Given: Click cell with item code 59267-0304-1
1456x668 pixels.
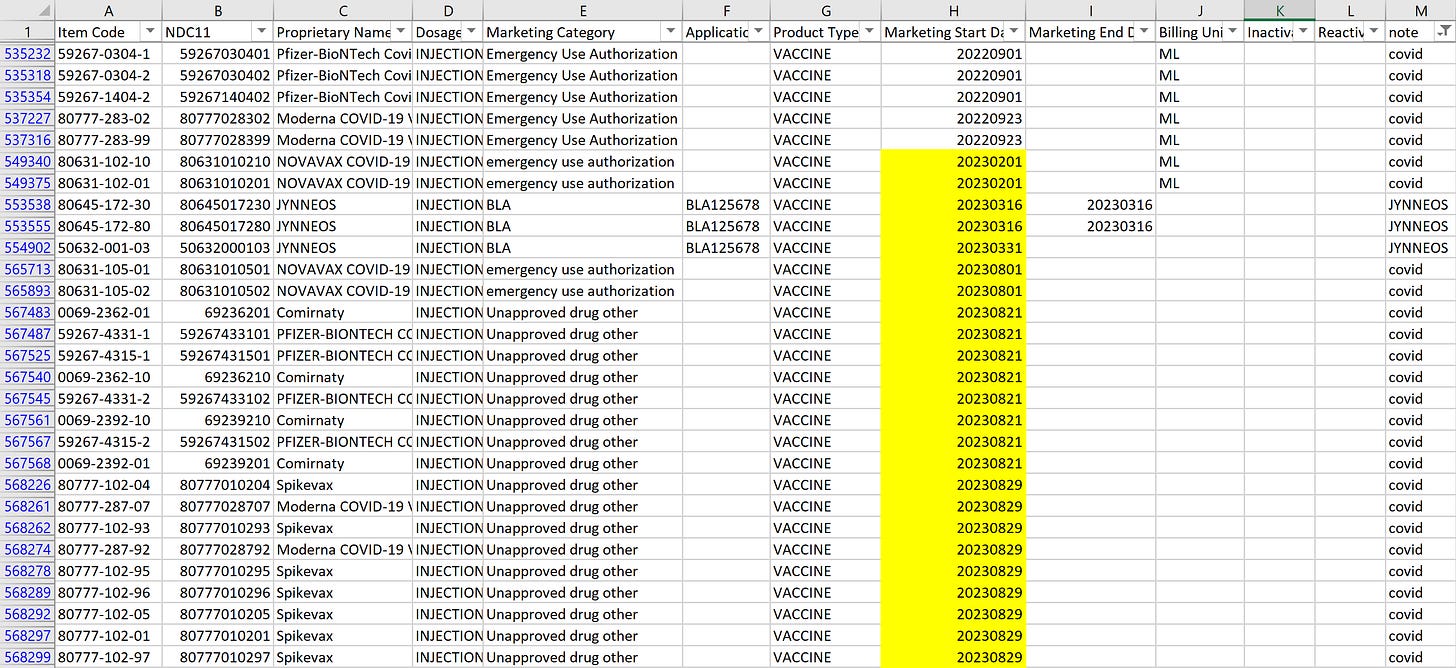Looking at the screenshot, I should (109, 54).
